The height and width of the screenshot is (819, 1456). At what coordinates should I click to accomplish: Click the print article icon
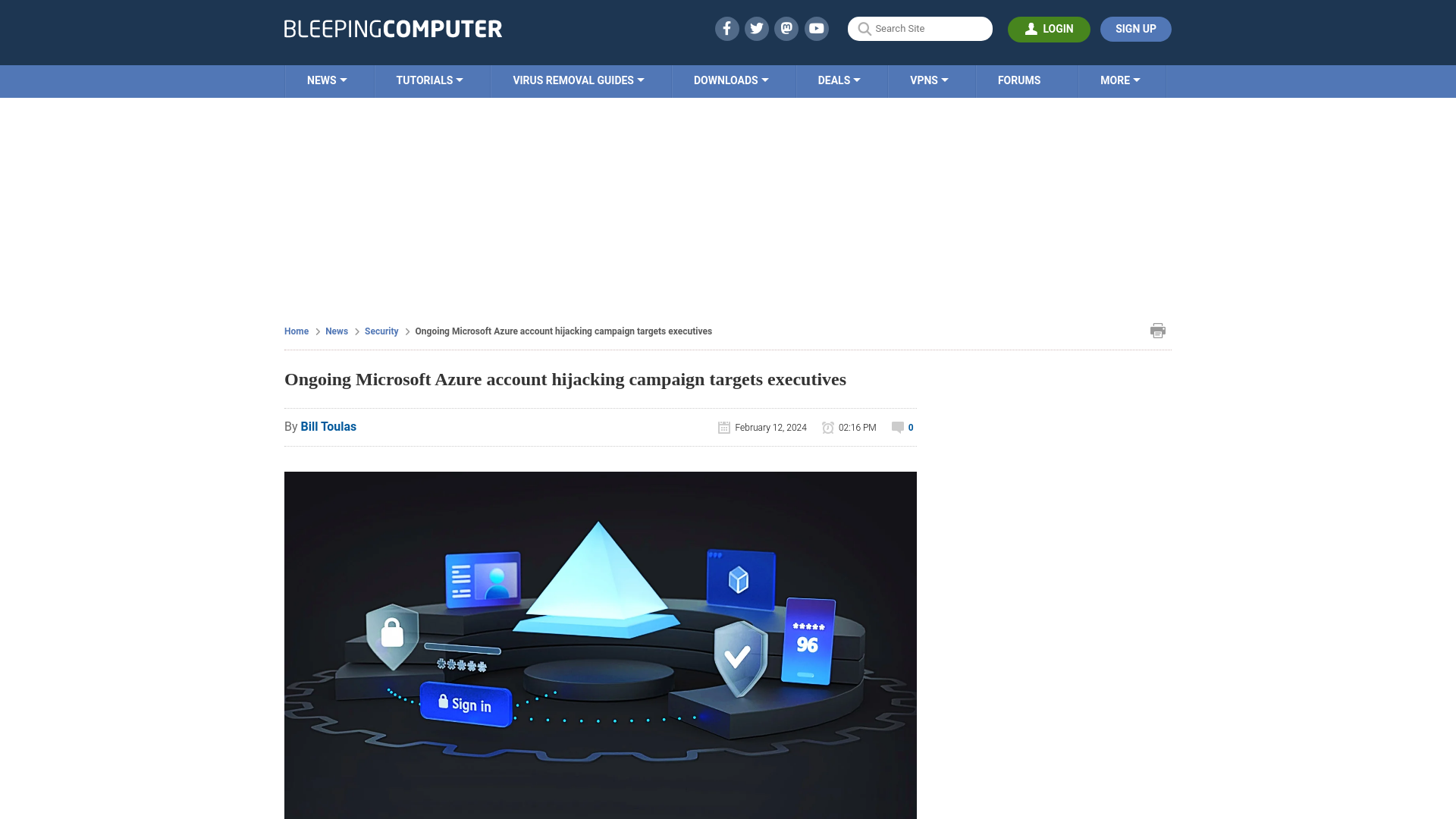click(x=1157, y=330)
